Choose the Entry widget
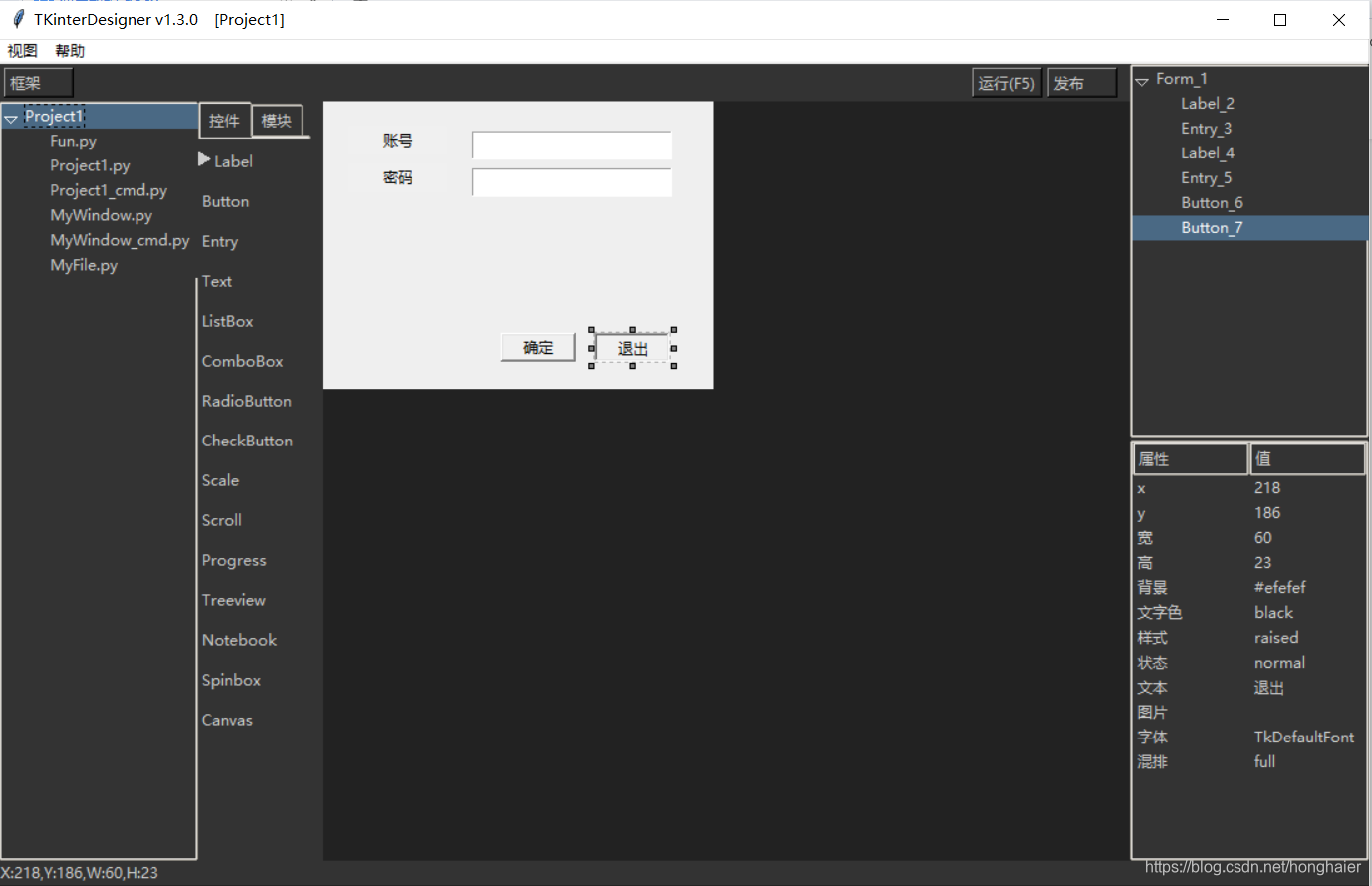This screenshot has width=1372, height=886. [x=220, y=241]
